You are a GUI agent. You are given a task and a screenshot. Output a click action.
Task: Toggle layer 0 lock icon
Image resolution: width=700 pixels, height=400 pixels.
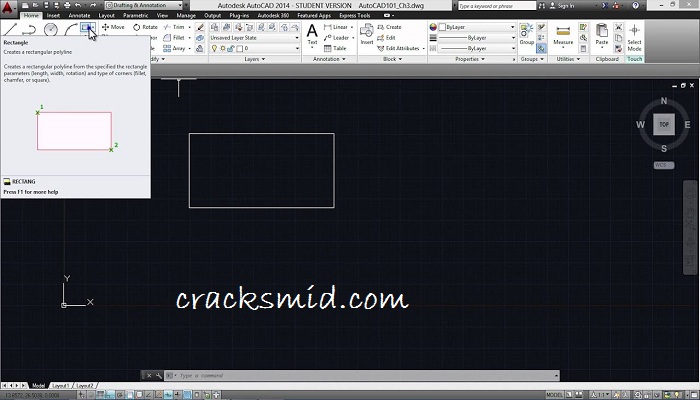point(230,48)
